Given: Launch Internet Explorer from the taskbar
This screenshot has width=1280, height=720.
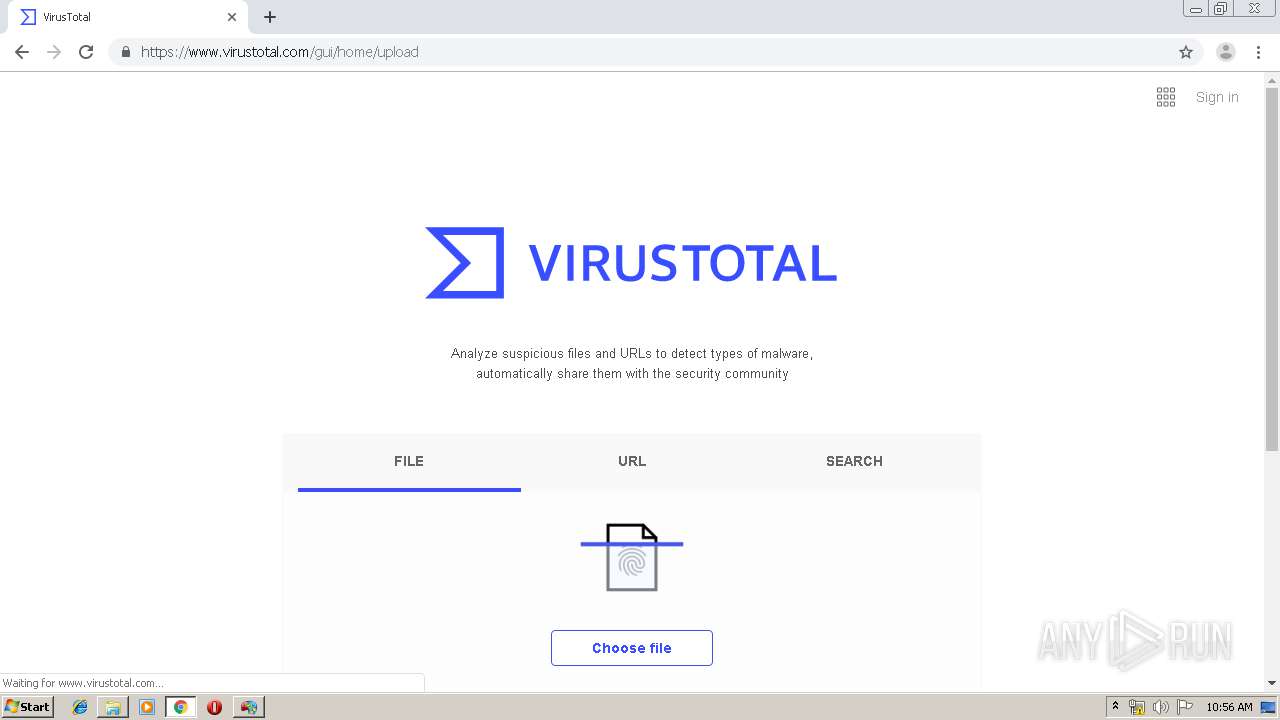Looking at the screenshot, I should pos(80,707).
